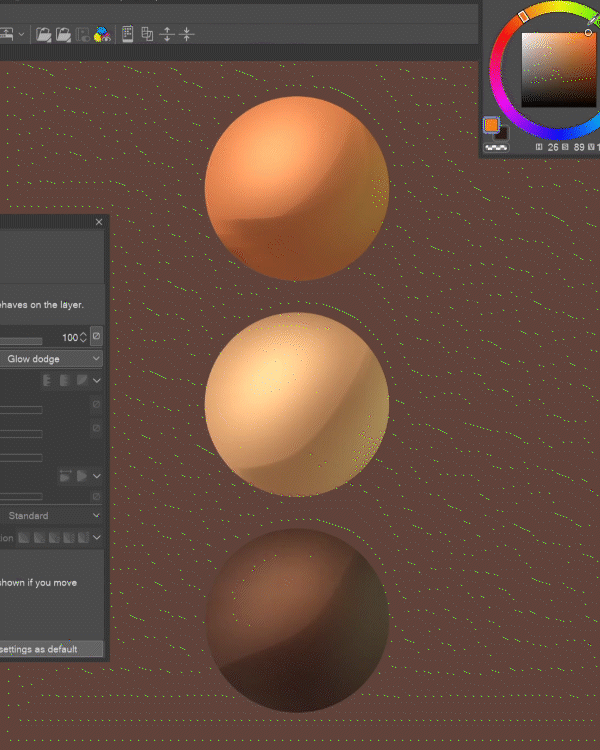Select fifth gradient icon in the '...ion' row

pyautogui.click(x=84, y=538)
